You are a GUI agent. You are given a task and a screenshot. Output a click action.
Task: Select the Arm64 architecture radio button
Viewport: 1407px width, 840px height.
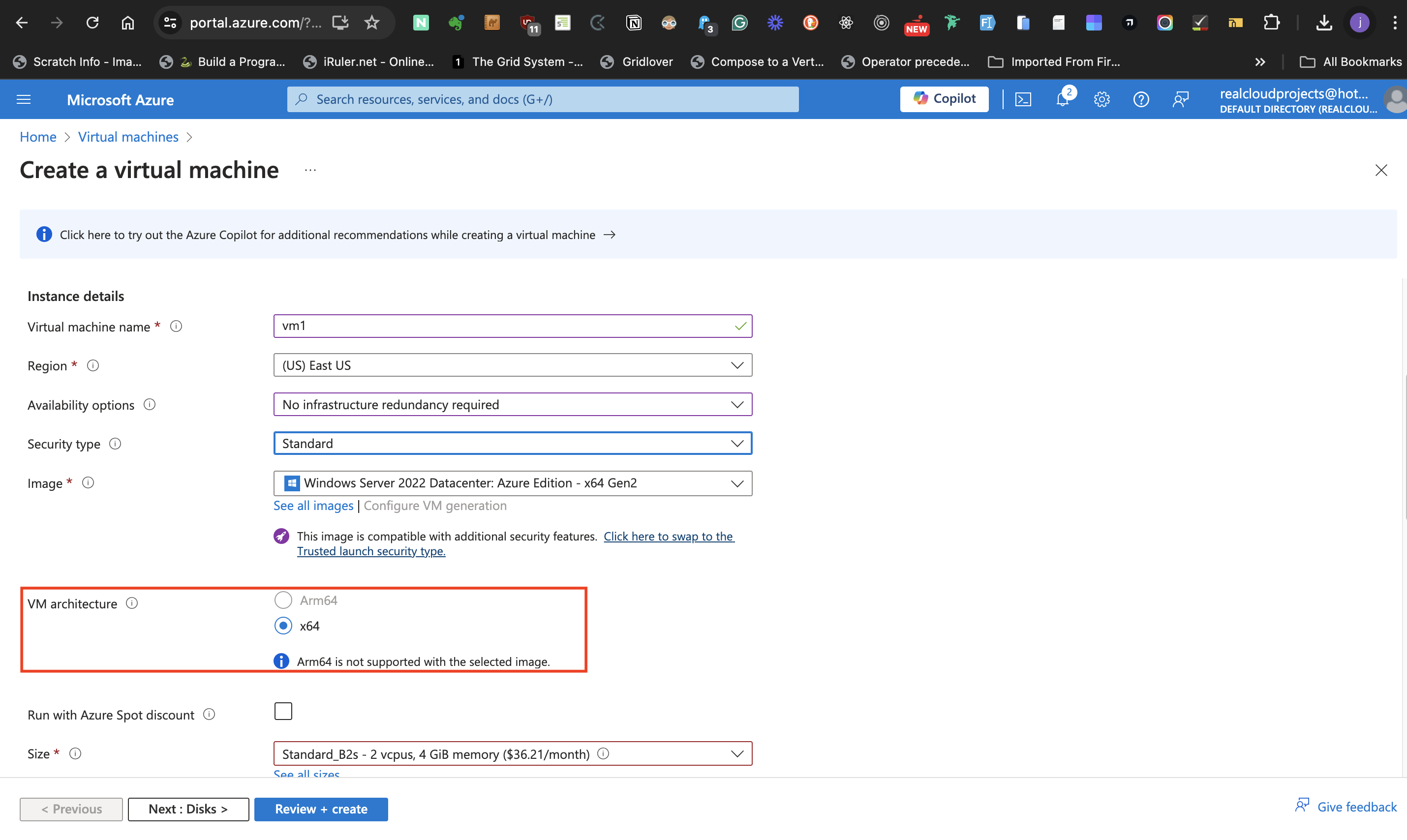[x=283, y=600]
